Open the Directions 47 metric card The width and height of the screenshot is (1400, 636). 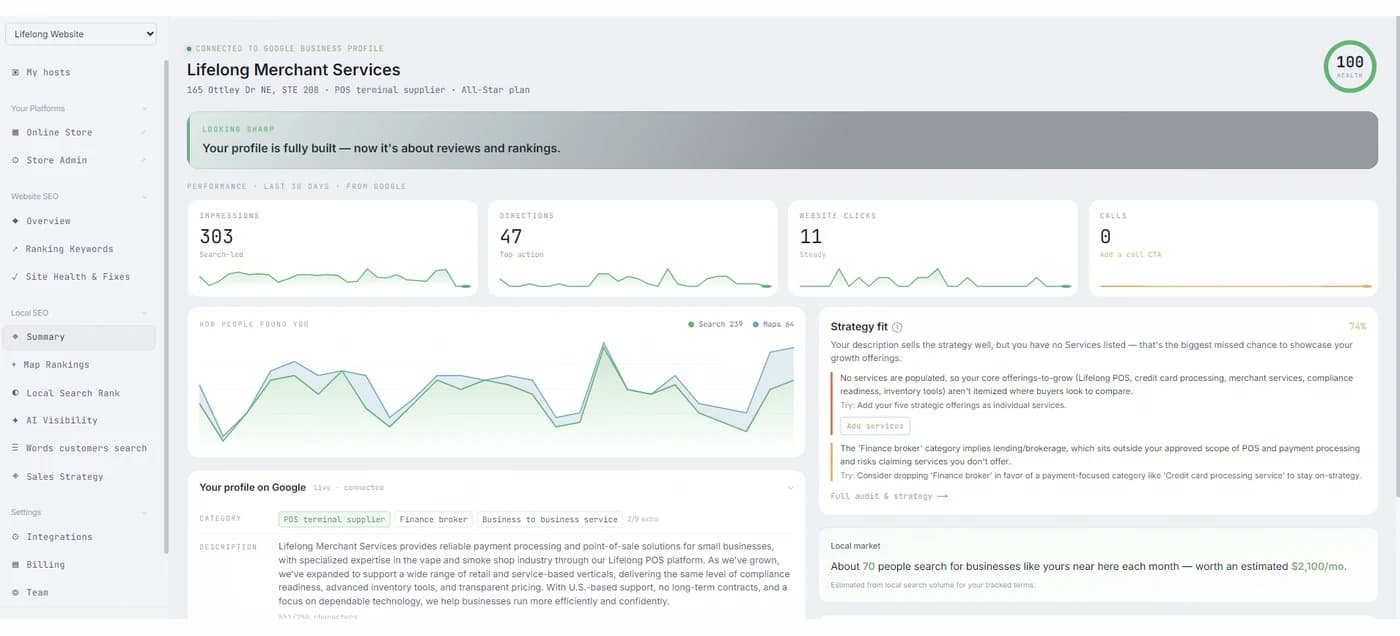point(632,248)
